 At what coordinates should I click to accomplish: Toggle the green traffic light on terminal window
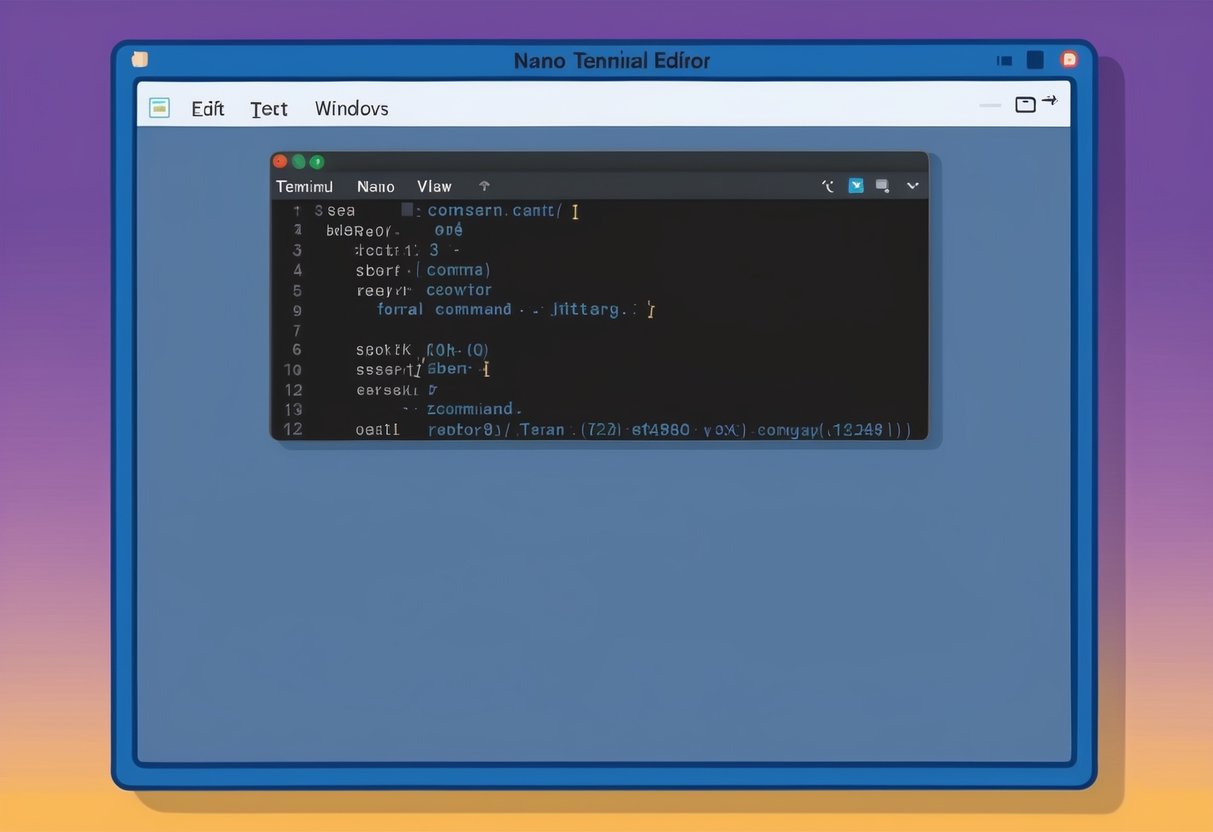tap(317, 161)
